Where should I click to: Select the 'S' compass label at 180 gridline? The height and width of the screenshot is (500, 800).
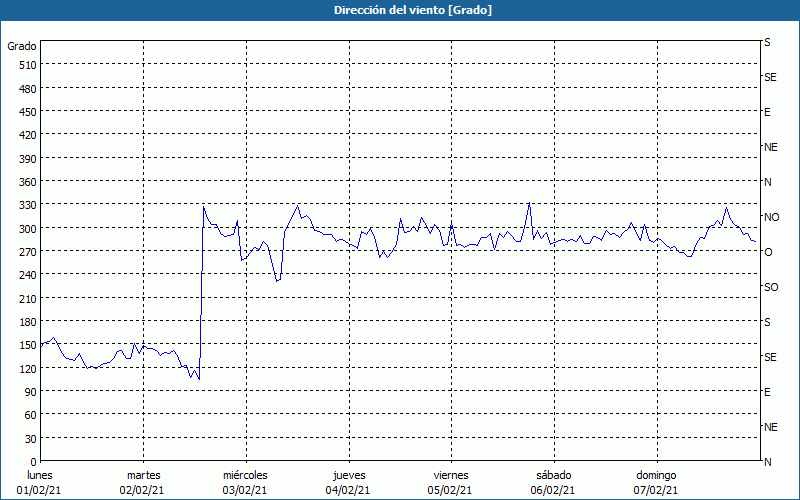(x=767, y=322)
